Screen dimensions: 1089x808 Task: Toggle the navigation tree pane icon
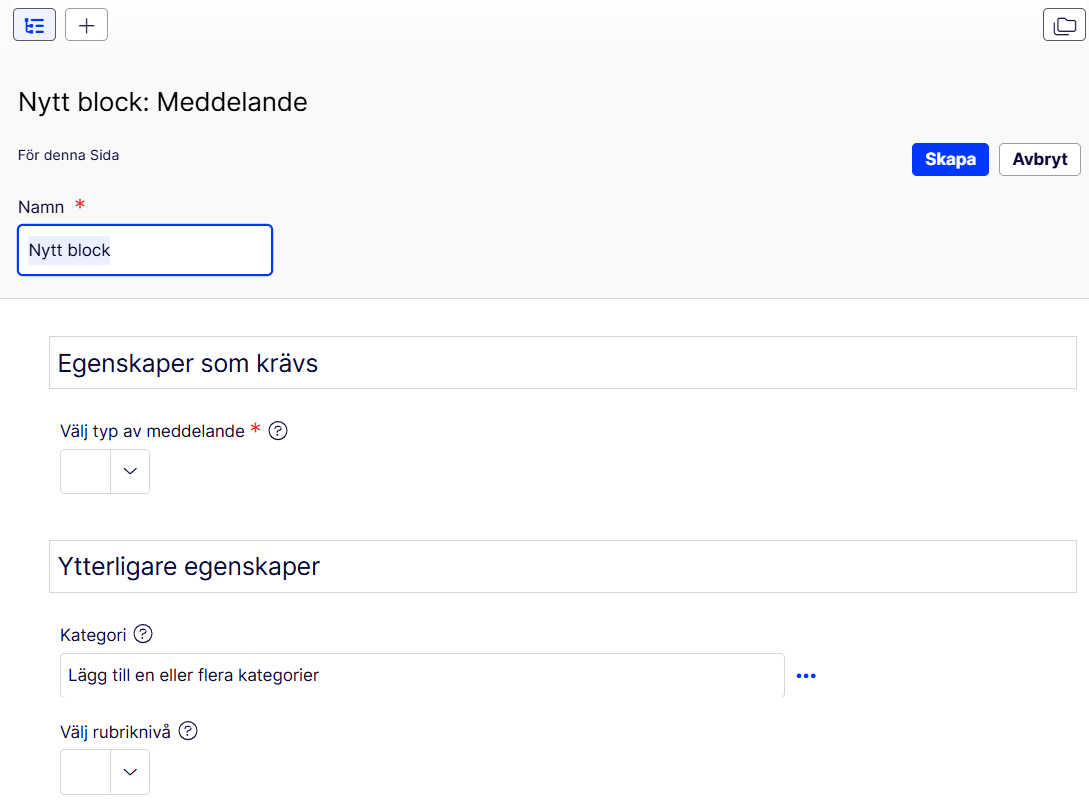tap(34, 25)
